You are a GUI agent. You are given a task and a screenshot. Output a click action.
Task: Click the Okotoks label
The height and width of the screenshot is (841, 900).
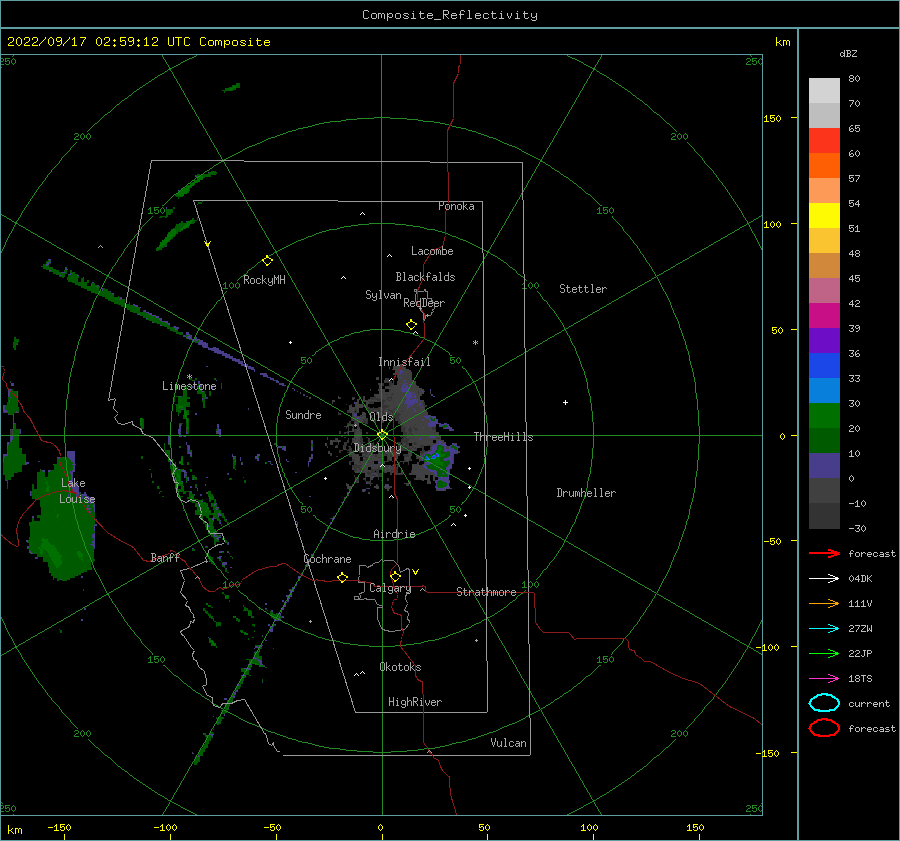point(400,667)
